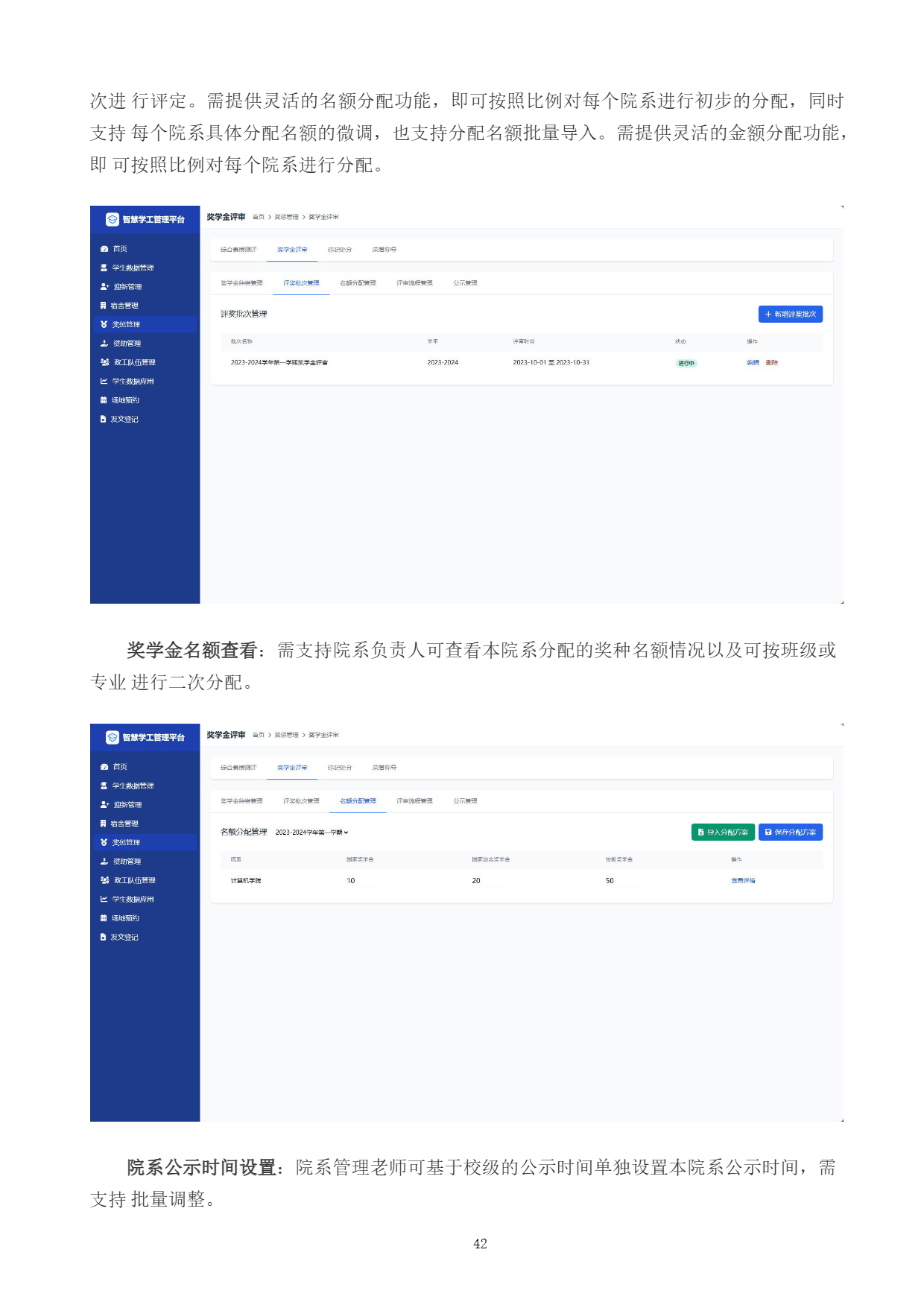Click page number 42 at page bottom
924x1308 pixels.
point(480,1244)
